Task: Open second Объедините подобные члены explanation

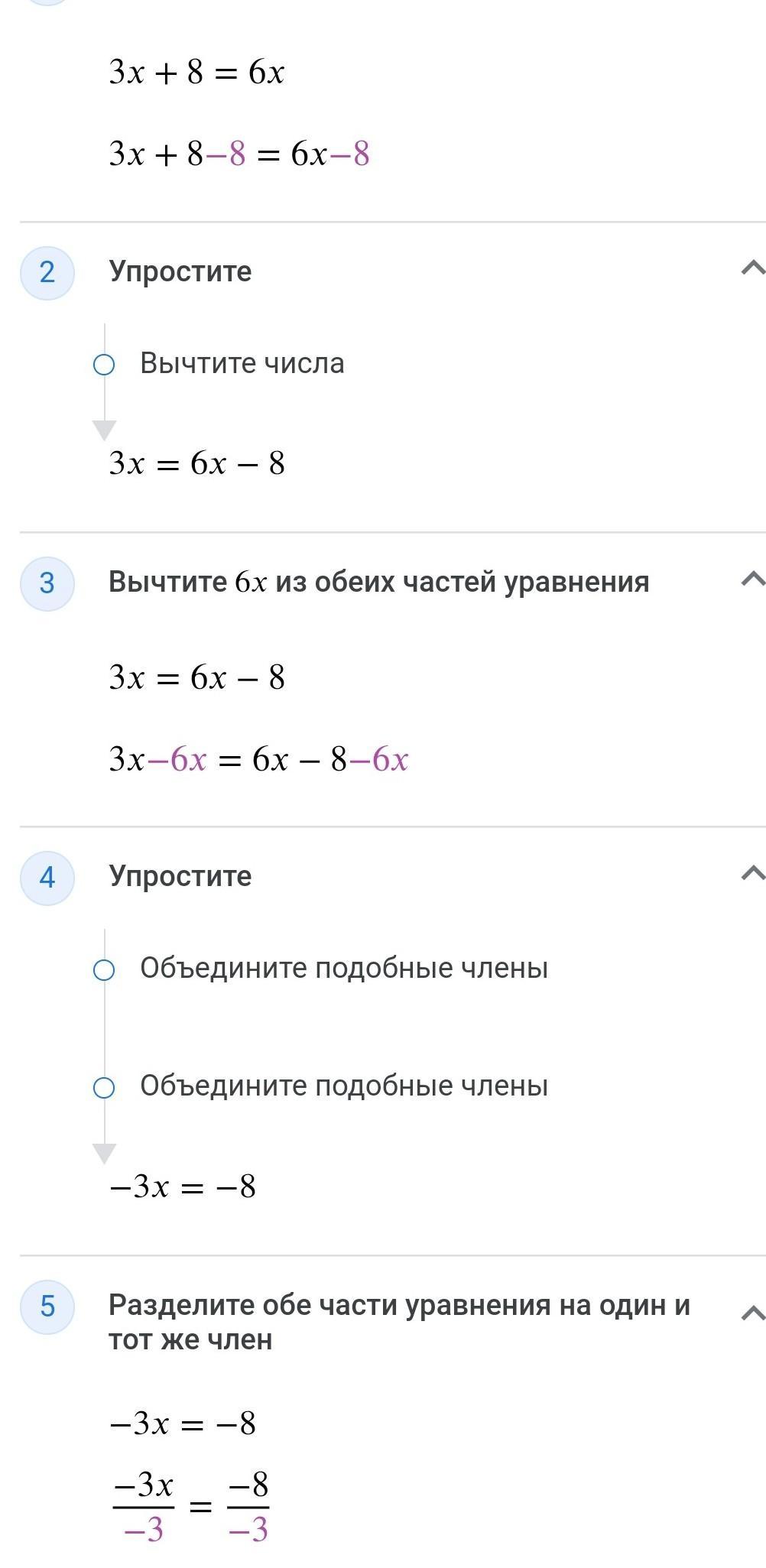Action: [344, 1086]
